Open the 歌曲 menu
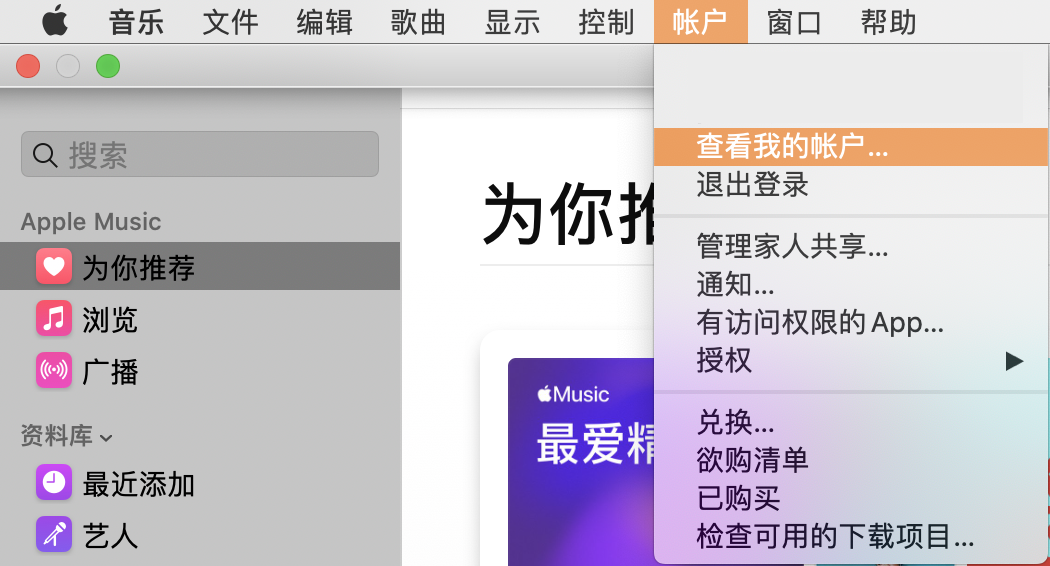 click(x=419, y=21)
